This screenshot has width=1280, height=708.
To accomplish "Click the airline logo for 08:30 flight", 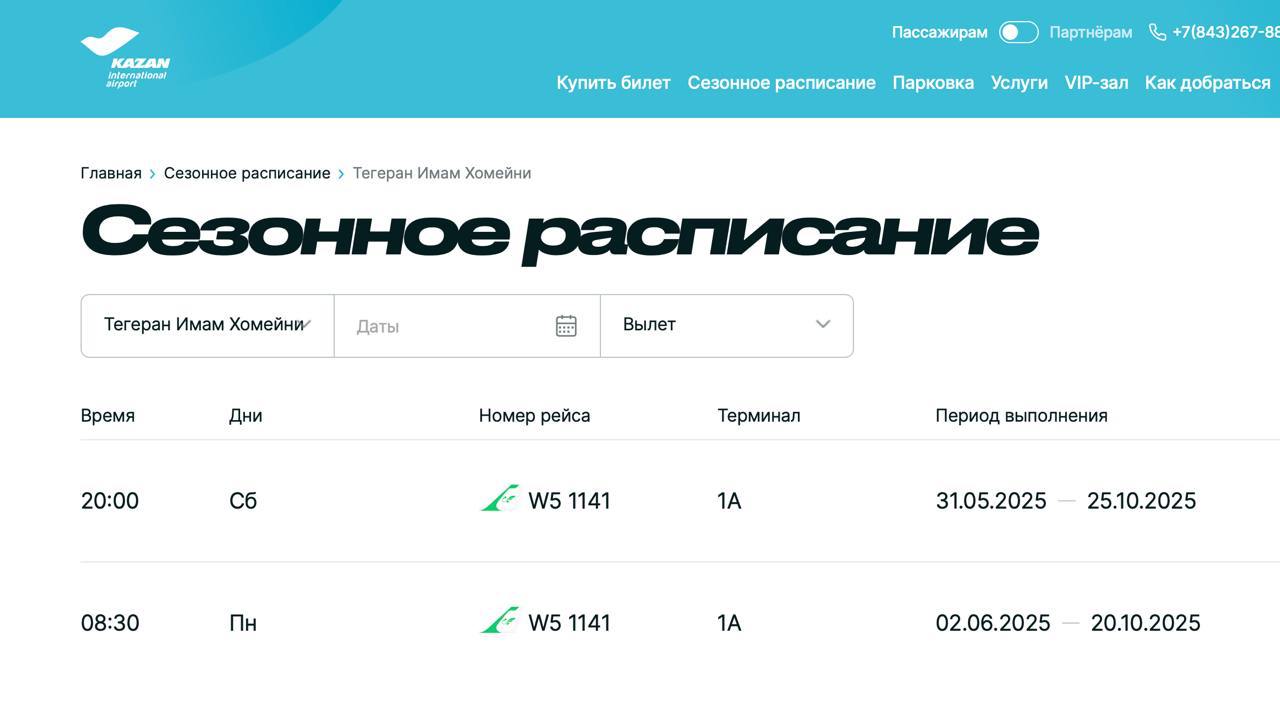I will pos(500,621).
